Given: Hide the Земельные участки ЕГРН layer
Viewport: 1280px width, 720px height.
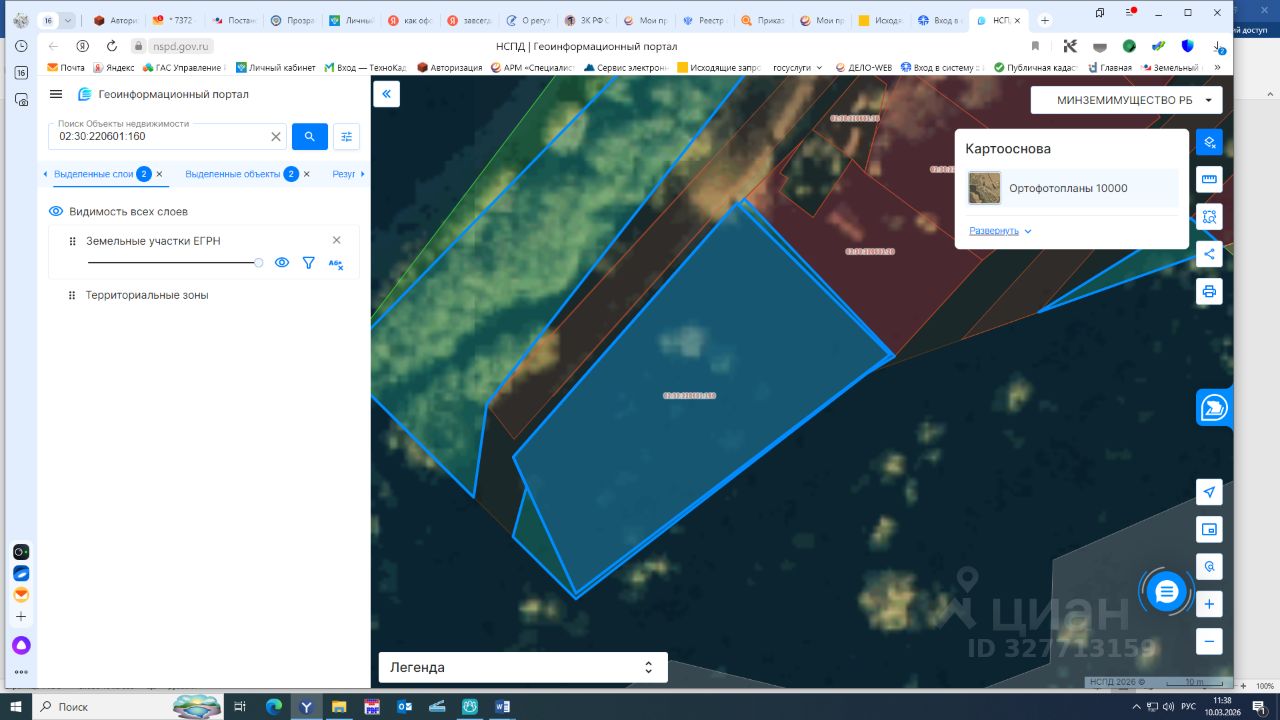Looking at the screenshot, I should (282, 263).
